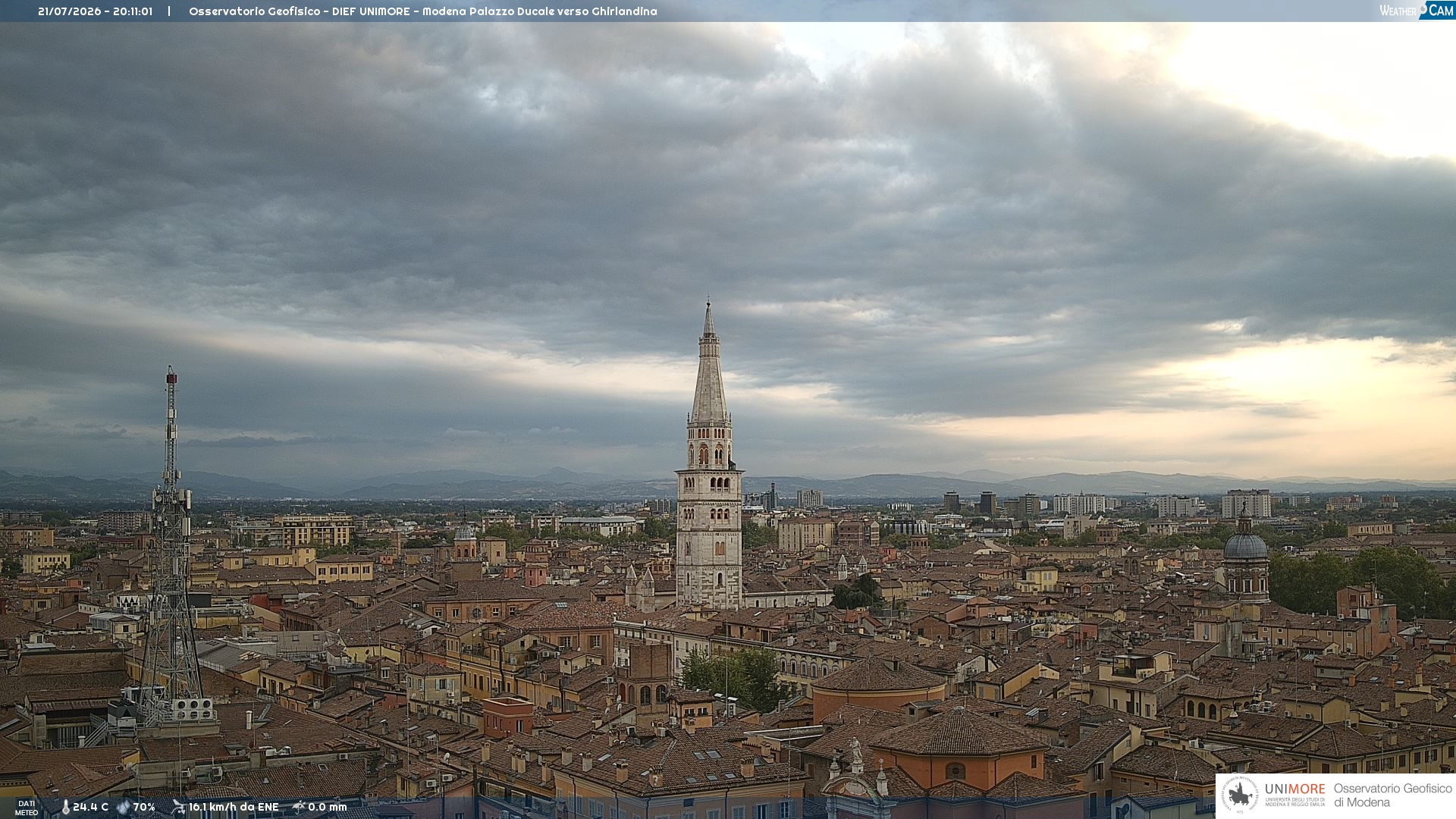
Task: Click the DATI METEO label
Action: 27,808
